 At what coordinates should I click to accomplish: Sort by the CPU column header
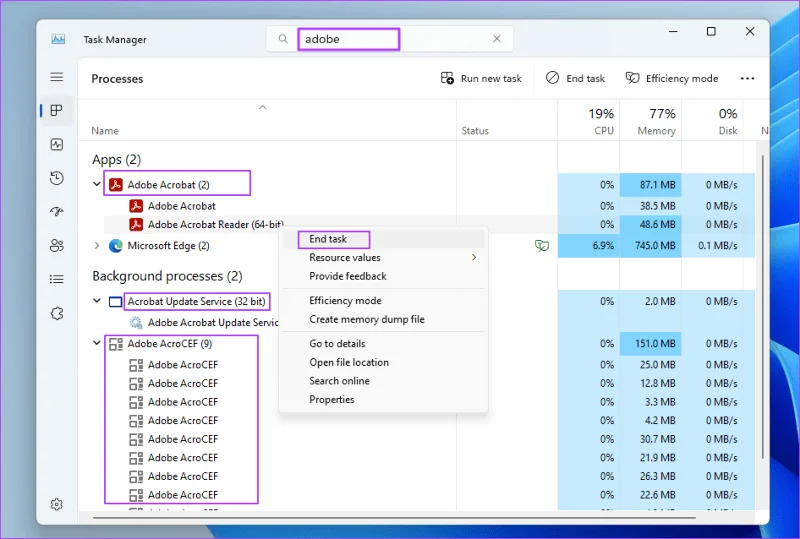[x=588, y=121]
